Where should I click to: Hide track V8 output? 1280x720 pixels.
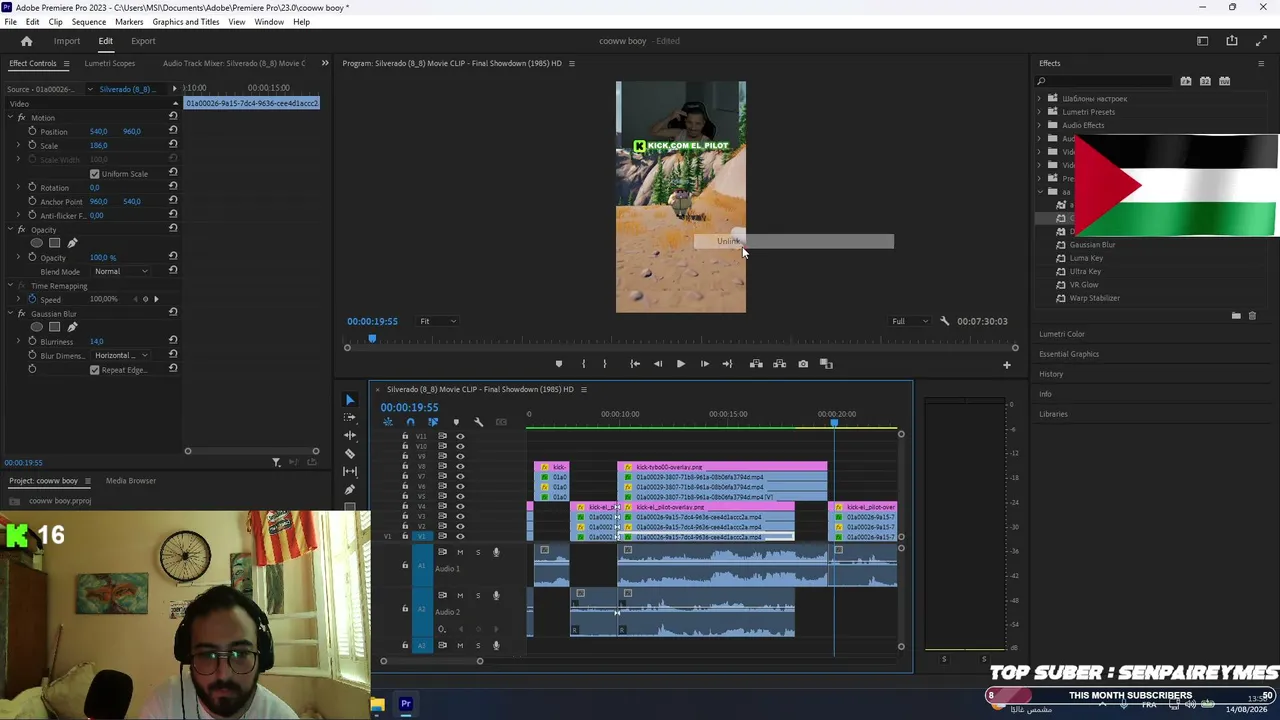click(x=460, y=466)
